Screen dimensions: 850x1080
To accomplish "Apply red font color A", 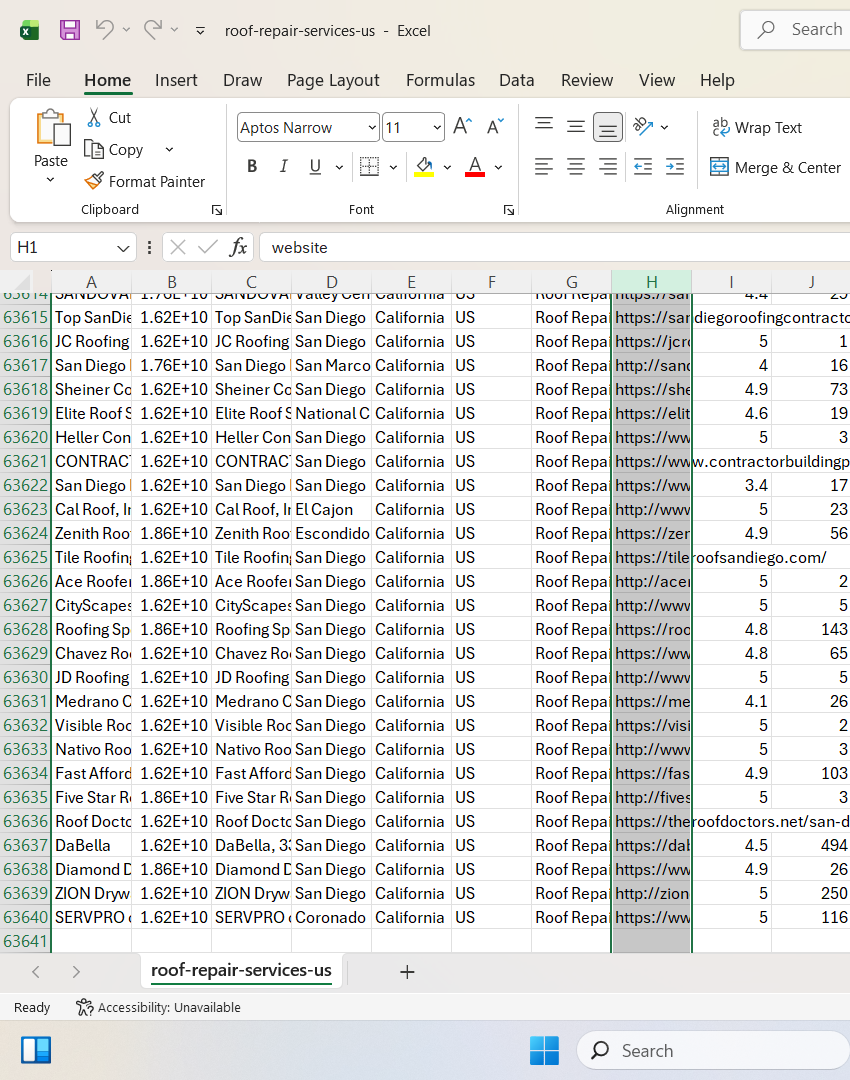I will (475, 166).
